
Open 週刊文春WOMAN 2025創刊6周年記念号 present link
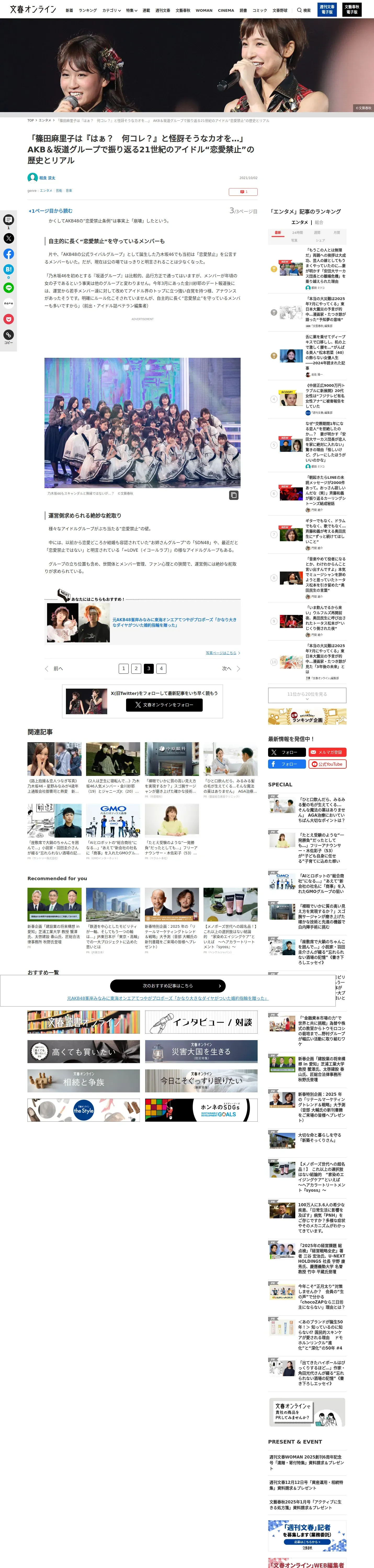click(x=307, y=1462)
